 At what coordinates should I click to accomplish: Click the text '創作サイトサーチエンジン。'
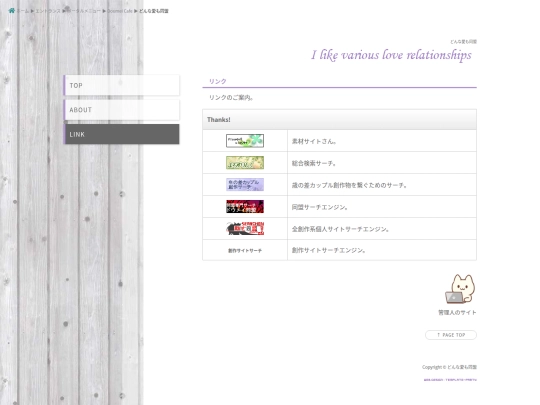[329, 250]
